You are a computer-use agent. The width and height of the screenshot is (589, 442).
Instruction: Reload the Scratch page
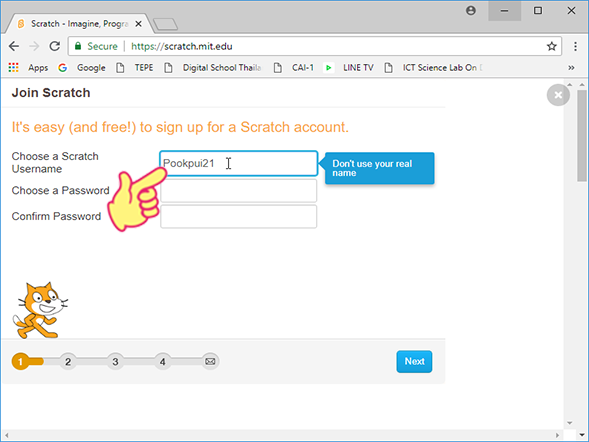tap(55, 46)
